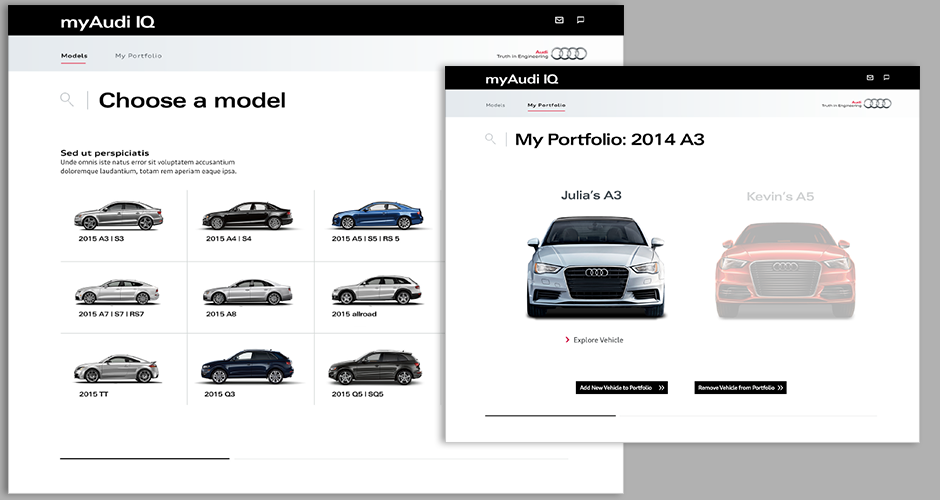This screenshot has height=500, width=940.
Task: Open the mail icon in the My Portfolio window
Action: (870, 78)
